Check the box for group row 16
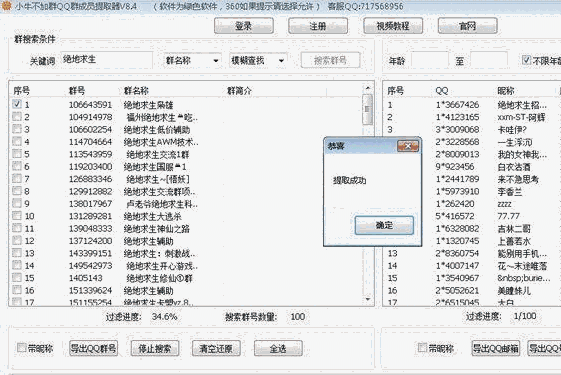The height and width of the screenshot is (375, 561). pyautogui.click(x=16, y=290)
